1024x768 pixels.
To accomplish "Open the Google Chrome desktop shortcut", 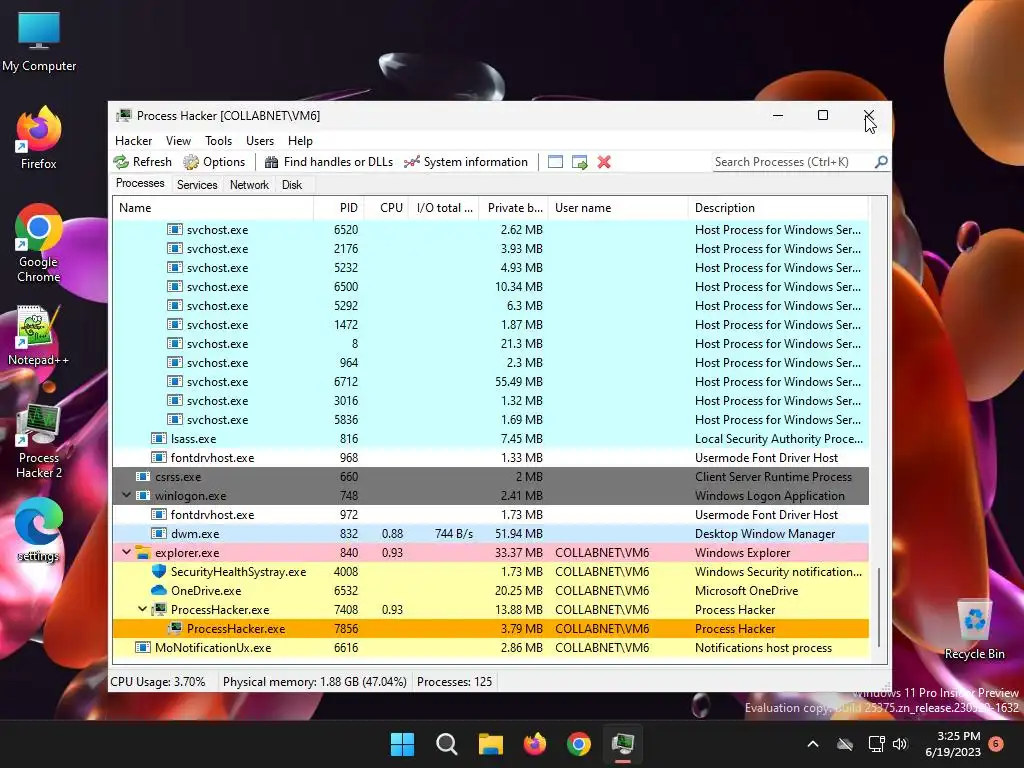I will [39, 243].
